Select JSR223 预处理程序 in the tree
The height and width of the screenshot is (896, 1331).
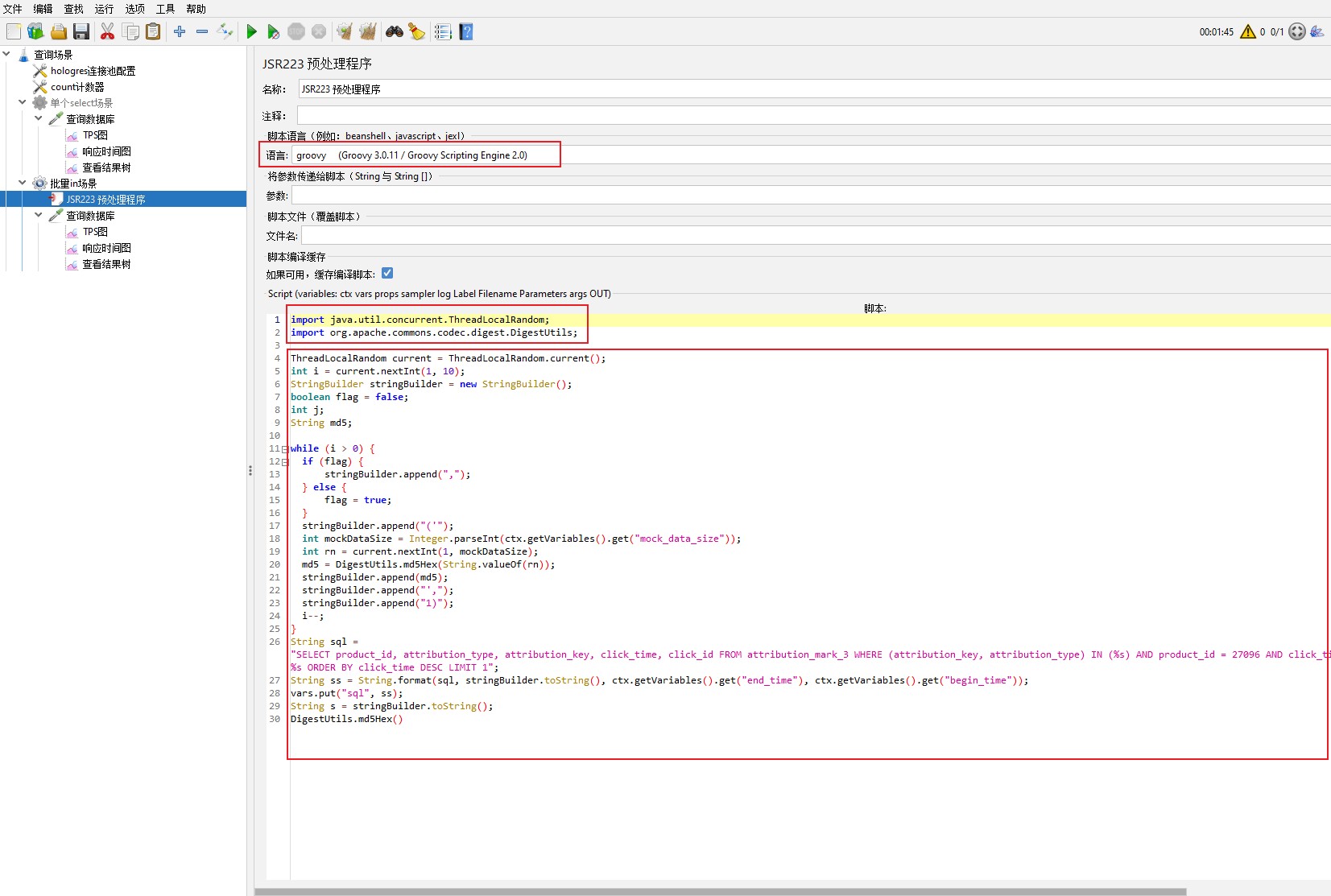click(x=105, y=200)
